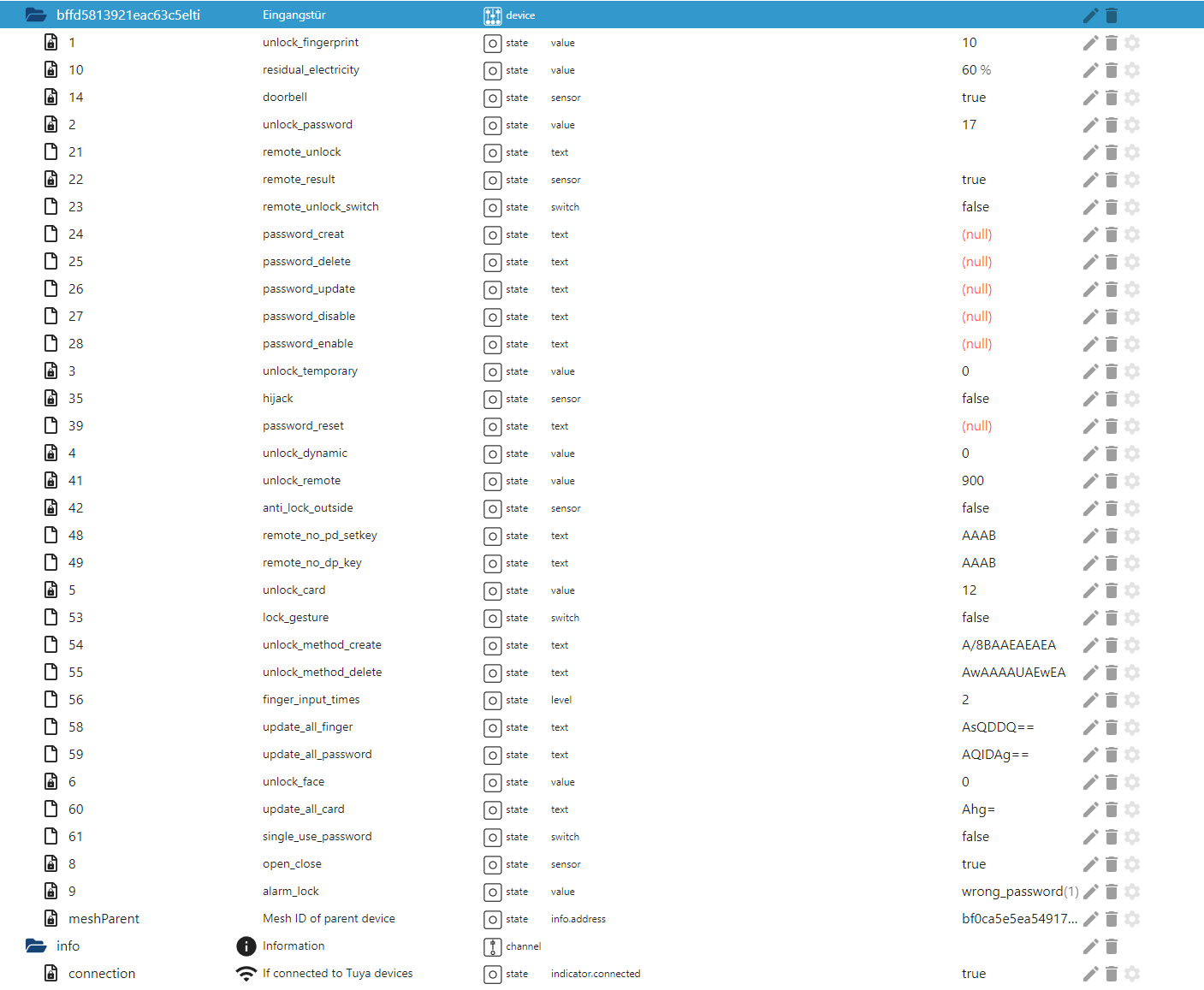The height and width of the screenshot is (990, 1204).
Task: Click the indicator.connected role text
Action: [x=596, y=974]
